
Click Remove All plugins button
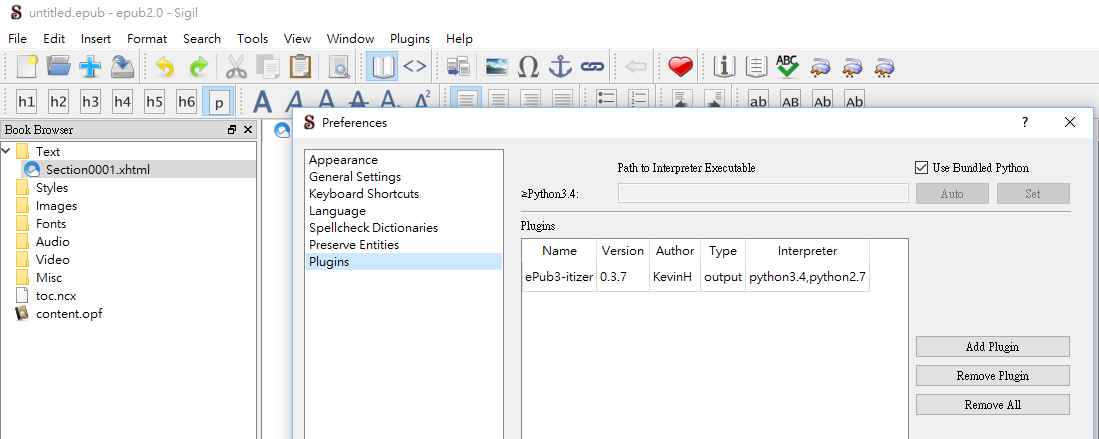[x=992, y=405]
